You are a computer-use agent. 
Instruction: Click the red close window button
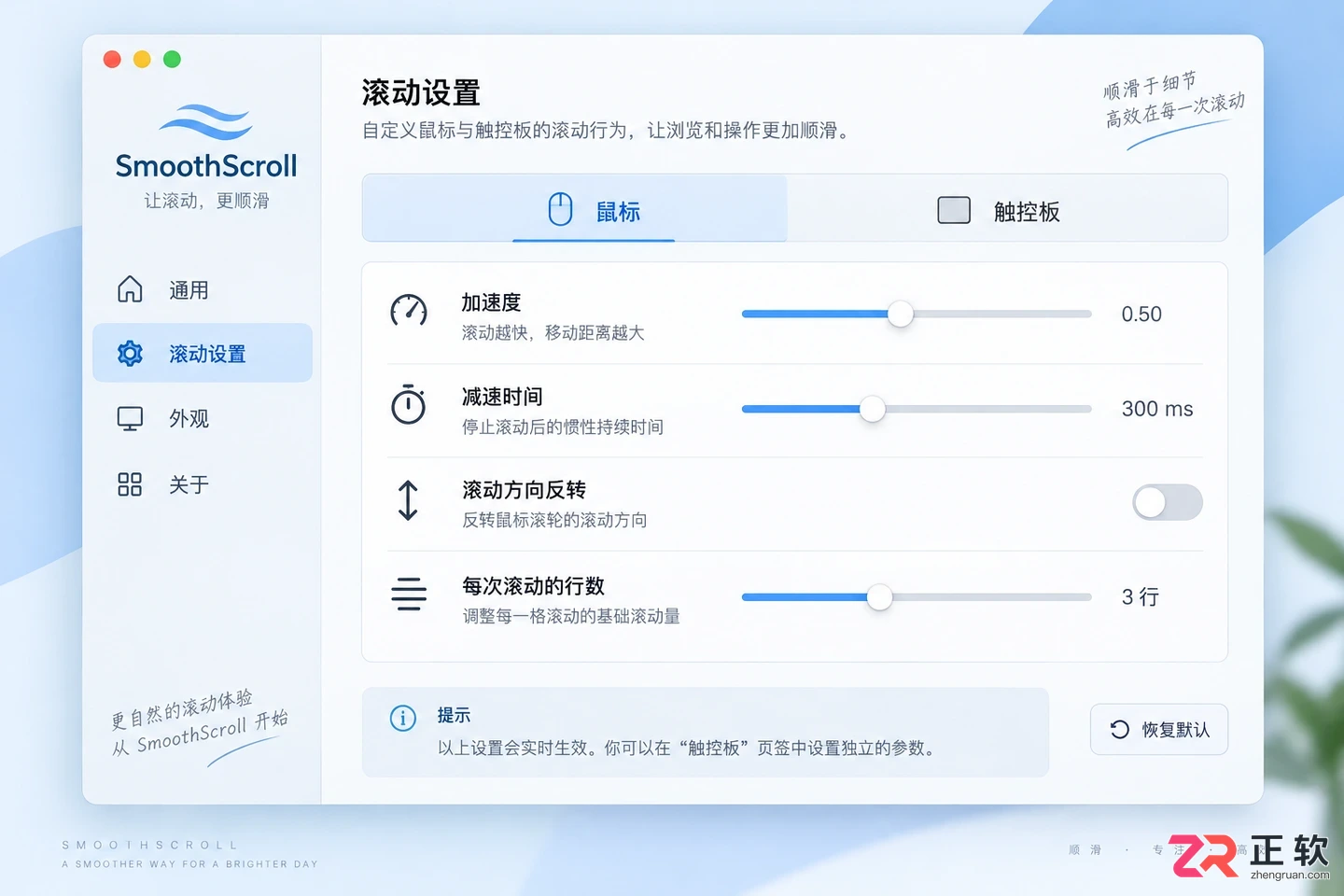tap(112, 59)
